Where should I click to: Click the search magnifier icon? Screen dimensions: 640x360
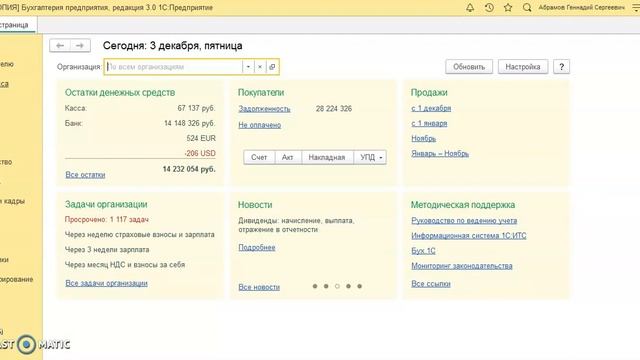point(527,7)
